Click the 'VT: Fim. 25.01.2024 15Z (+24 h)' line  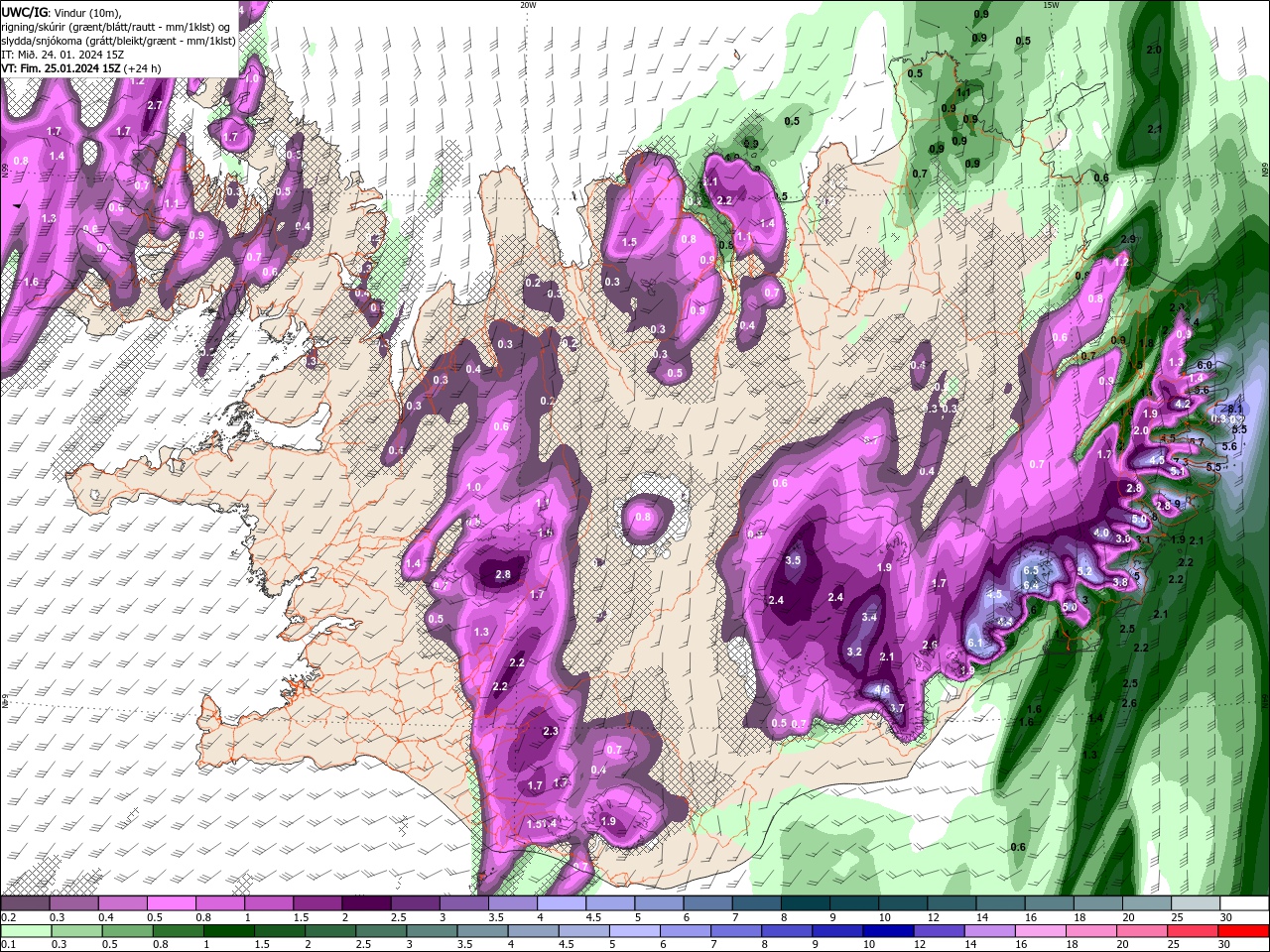click(x=81, y=68)
